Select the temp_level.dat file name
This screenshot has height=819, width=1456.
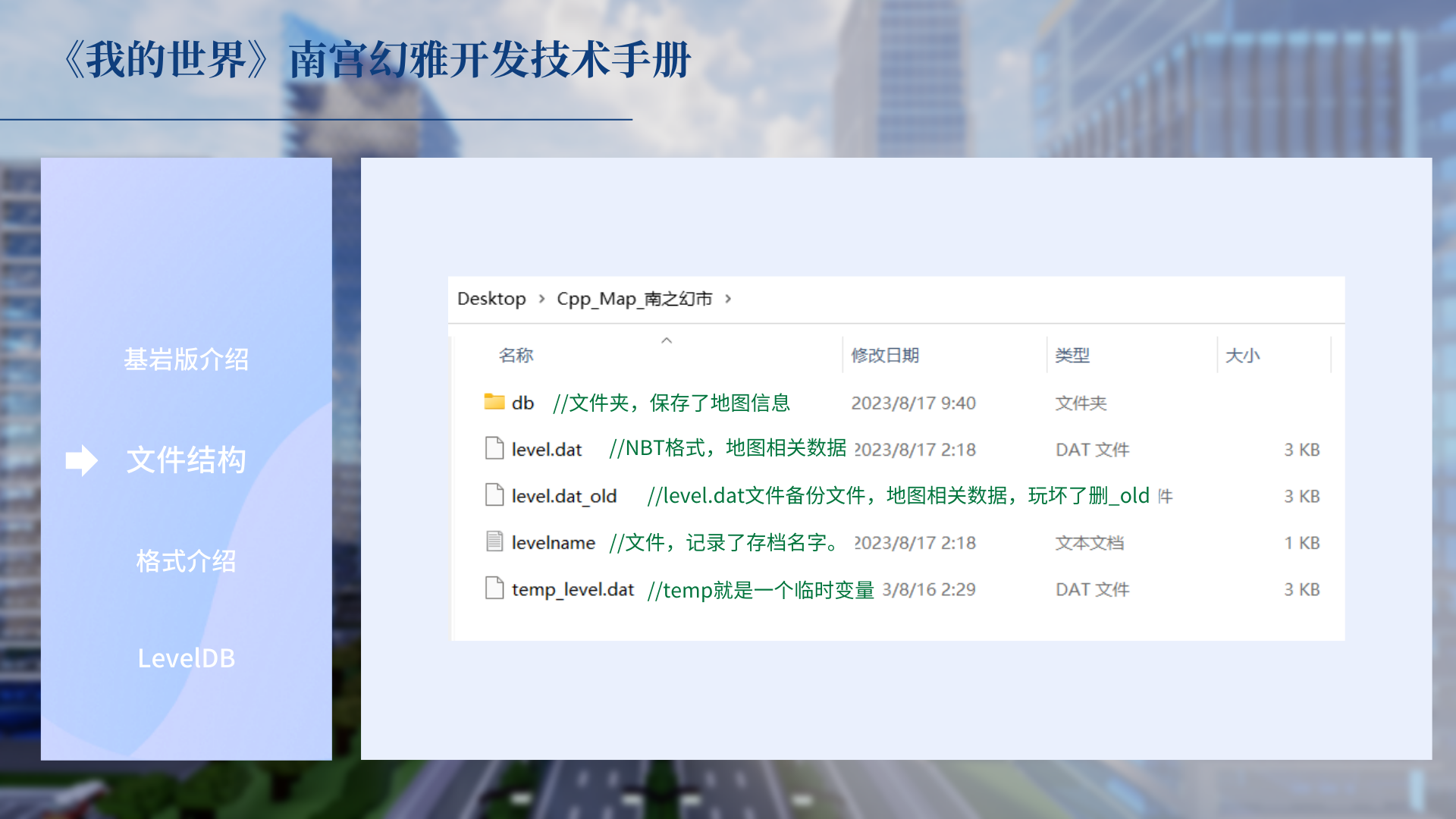573,589
